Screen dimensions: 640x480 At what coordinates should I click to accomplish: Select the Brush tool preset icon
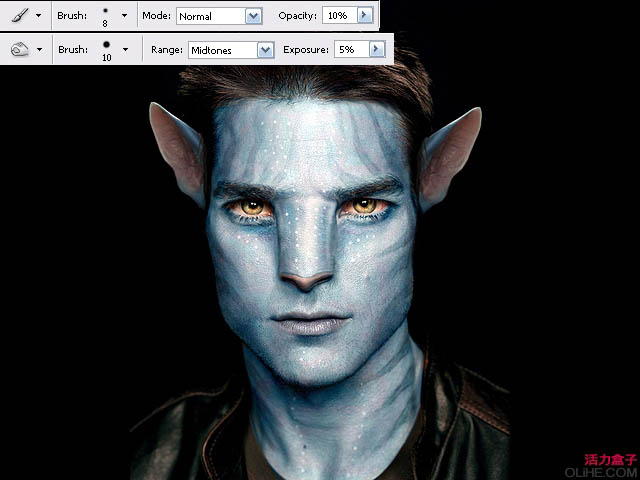point(20,16)
